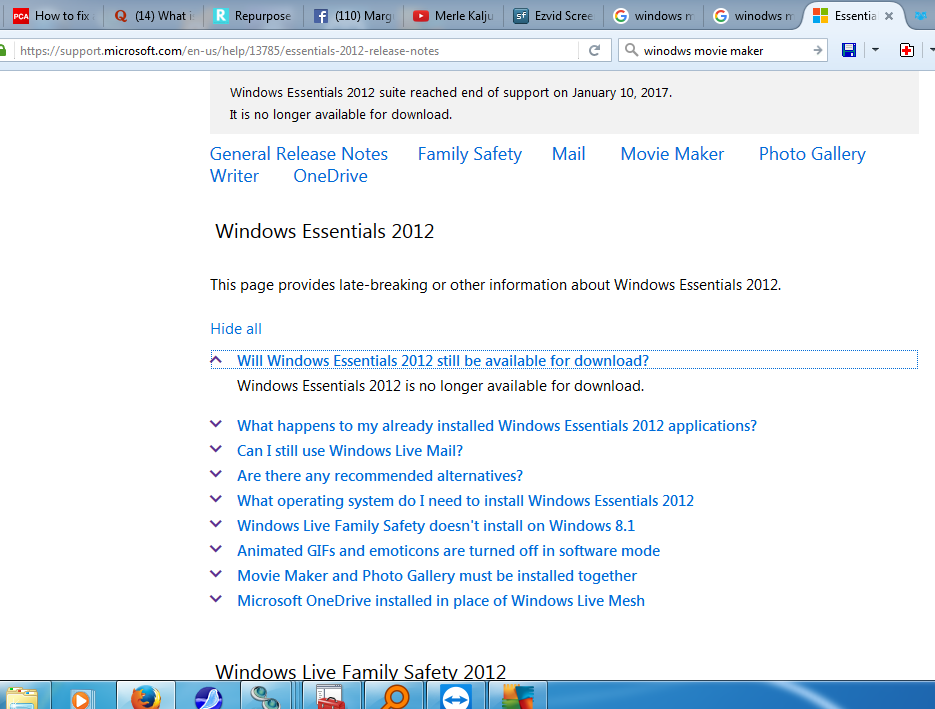The image size is (935, 709).
Task: Click the 'It is no longer available for download.' notice line
Action: tap(340, 114)
